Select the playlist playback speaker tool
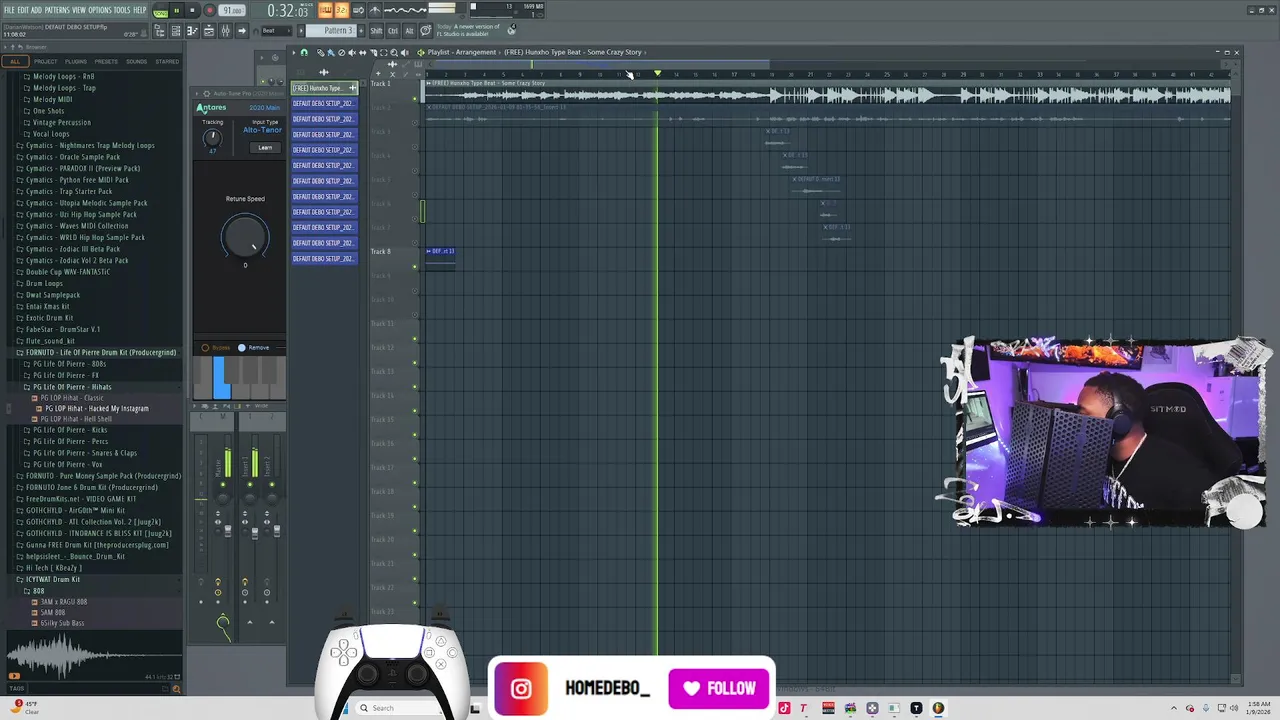This screenshot has height=720, width=1280. 405,52
